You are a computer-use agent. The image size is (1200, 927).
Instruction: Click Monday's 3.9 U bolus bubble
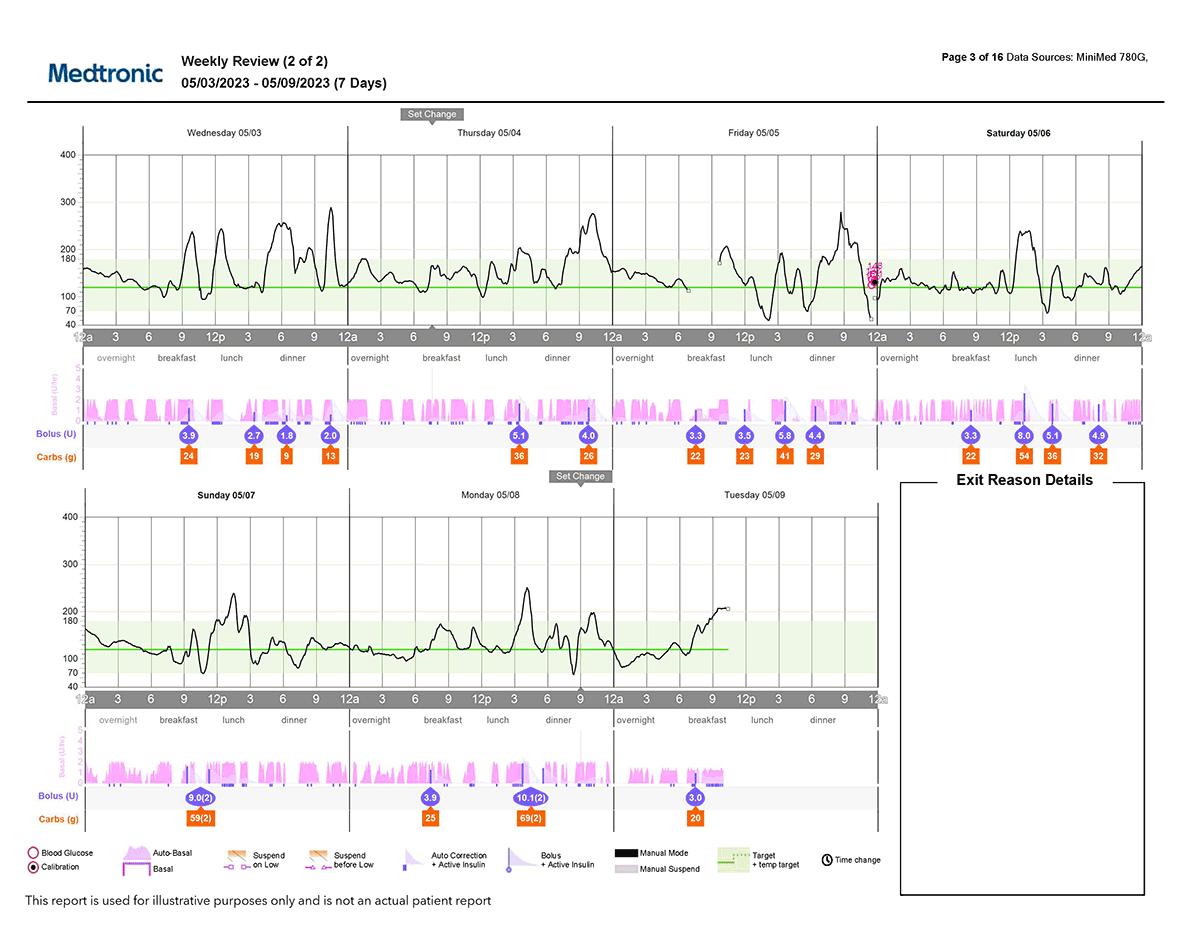pos(431,798)
